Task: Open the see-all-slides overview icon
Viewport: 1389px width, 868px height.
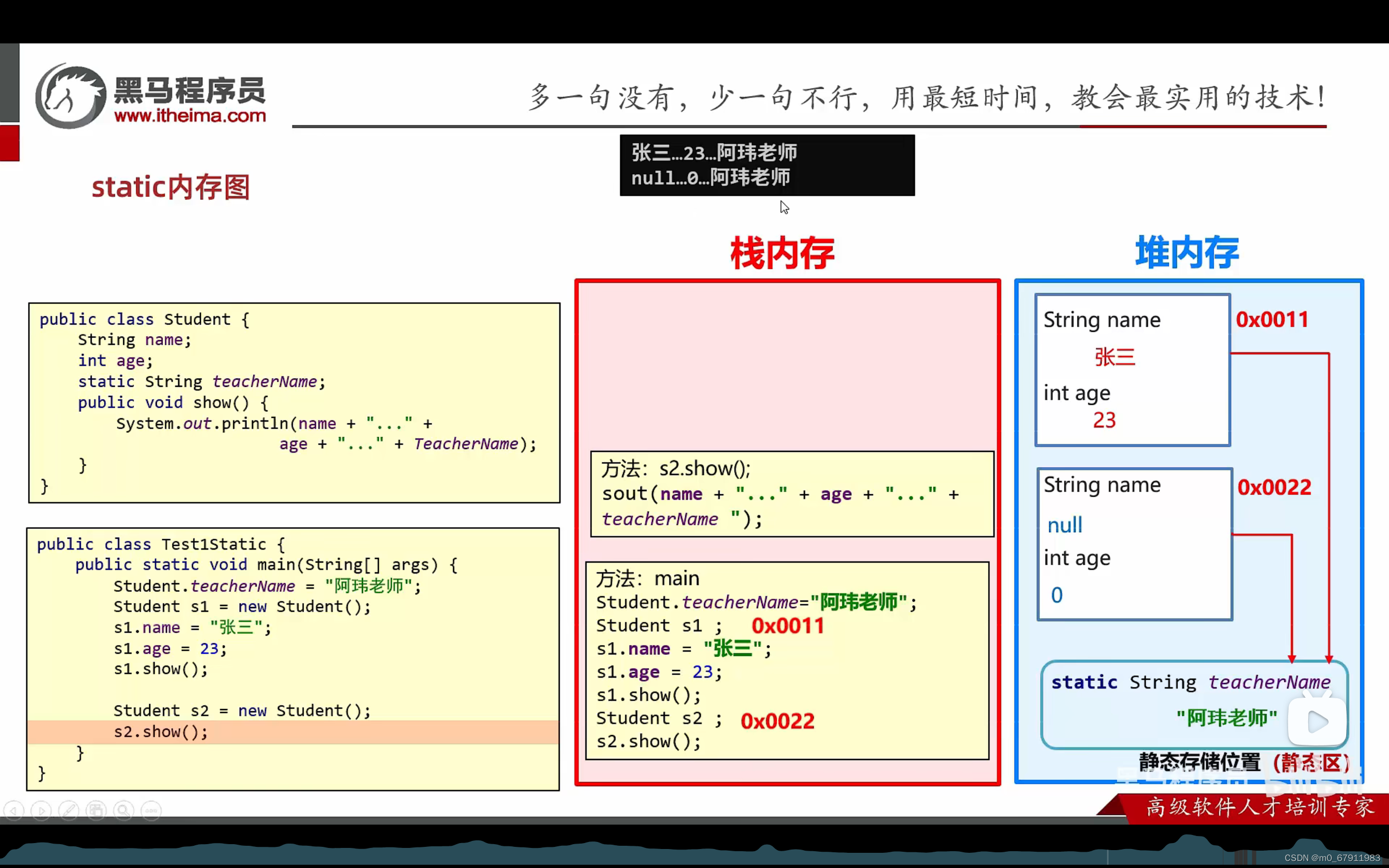Action: (96, 810)
